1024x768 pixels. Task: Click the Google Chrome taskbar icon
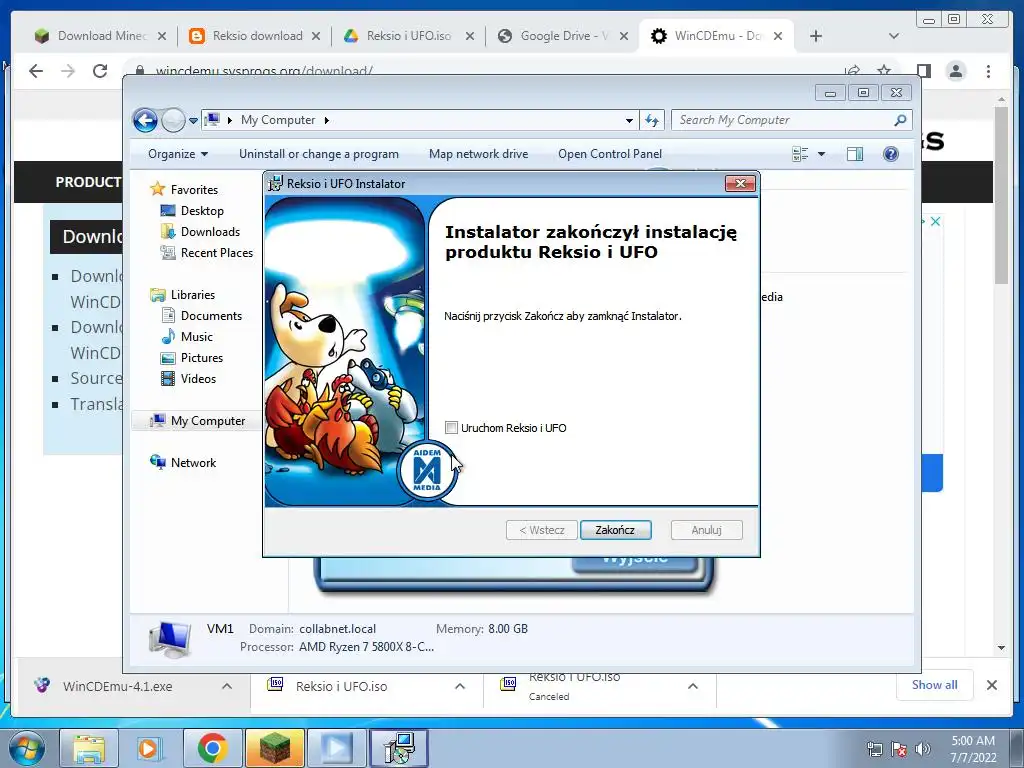click(213, 748)
